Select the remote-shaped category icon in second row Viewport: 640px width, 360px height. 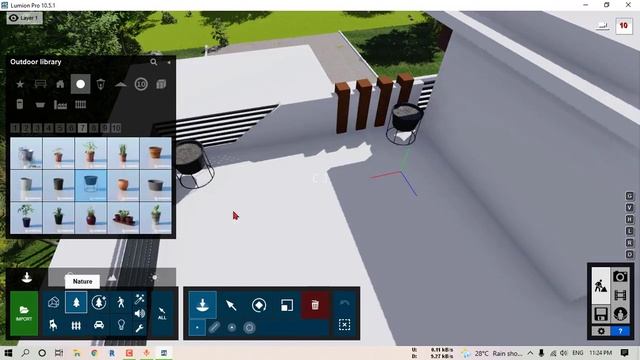pos(20,104)
